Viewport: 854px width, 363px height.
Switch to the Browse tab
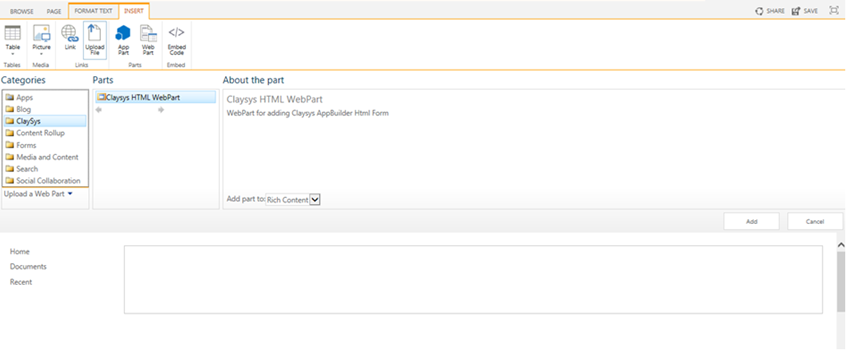[22, 11]
